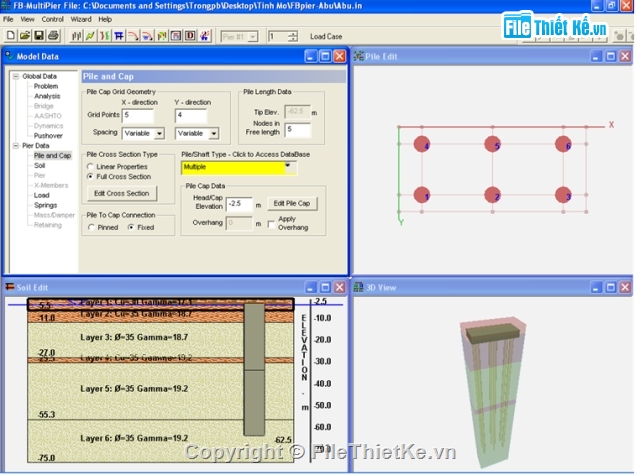Select Soil in the model tree

(x=40, y=165)
